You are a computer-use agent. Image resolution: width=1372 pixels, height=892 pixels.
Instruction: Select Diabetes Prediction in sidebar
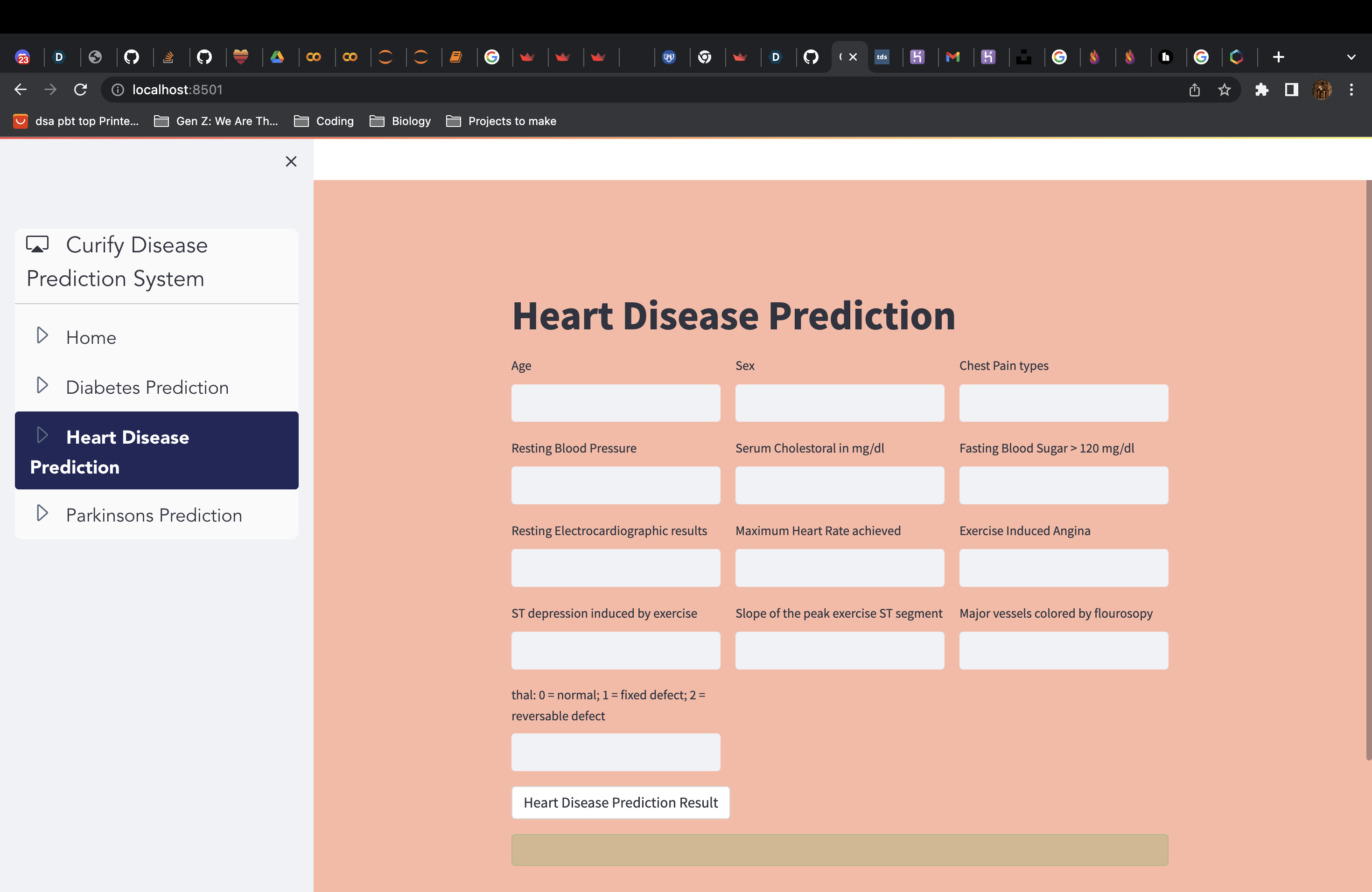click(147, 387)
